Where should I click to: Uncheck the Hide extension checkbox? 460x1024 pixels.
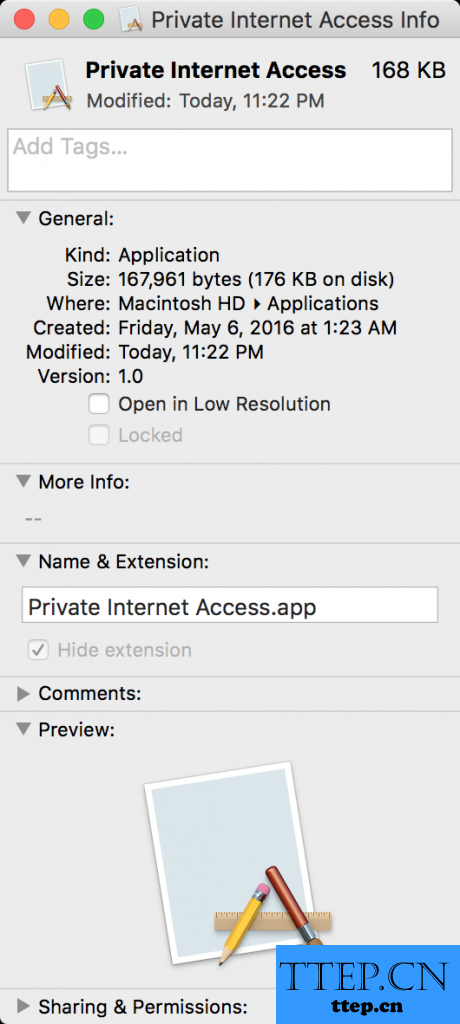pyautogui.click(x=38, y=650)
